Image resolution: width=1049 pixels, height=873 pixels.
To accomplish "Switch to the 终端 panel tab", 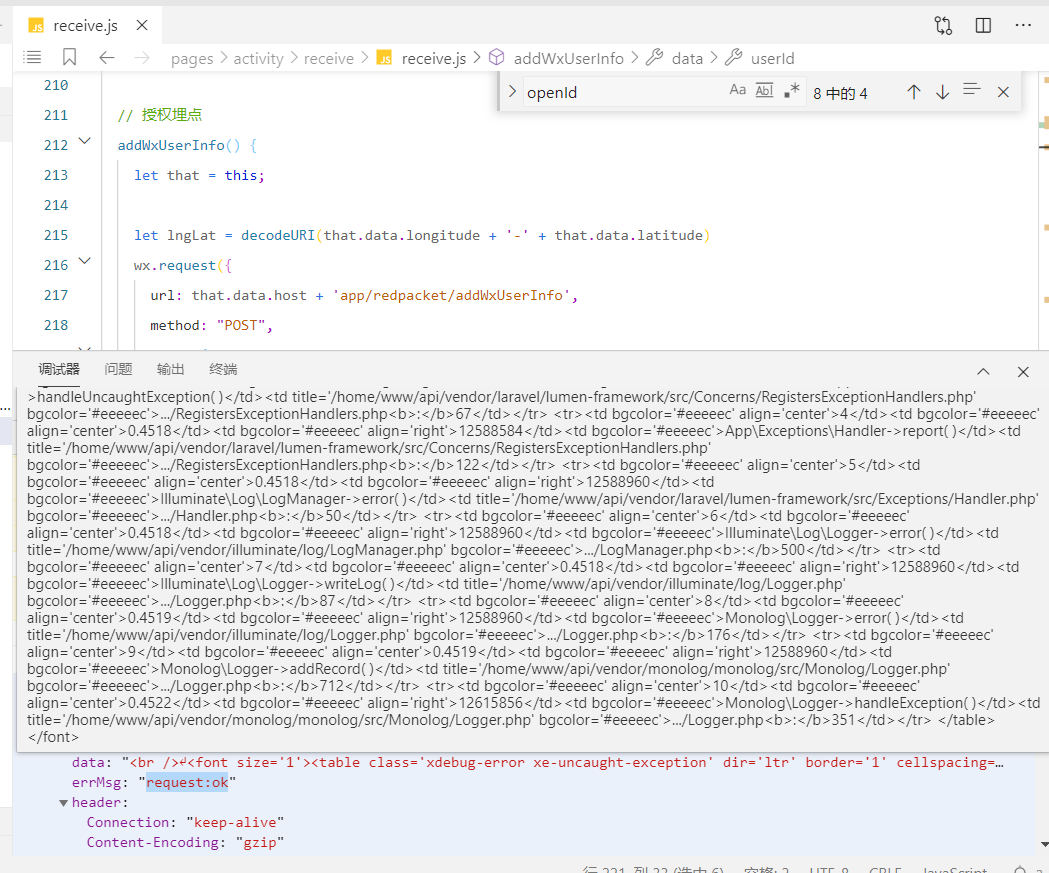I will point(223,369).
